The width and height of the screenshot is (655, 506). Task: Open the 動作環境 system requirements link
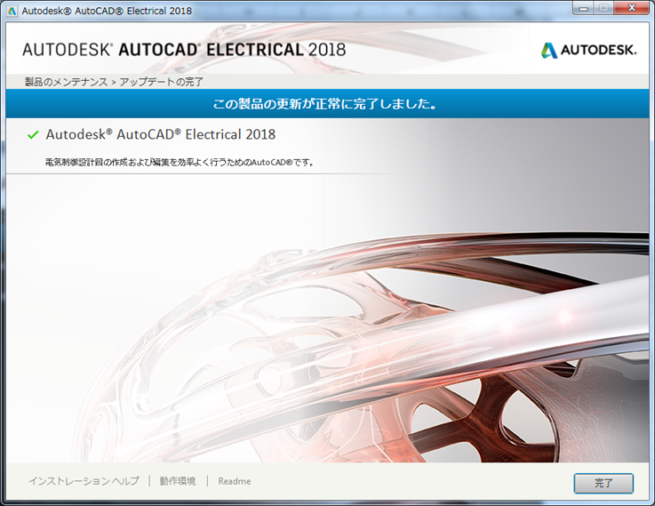pos(178,481)
